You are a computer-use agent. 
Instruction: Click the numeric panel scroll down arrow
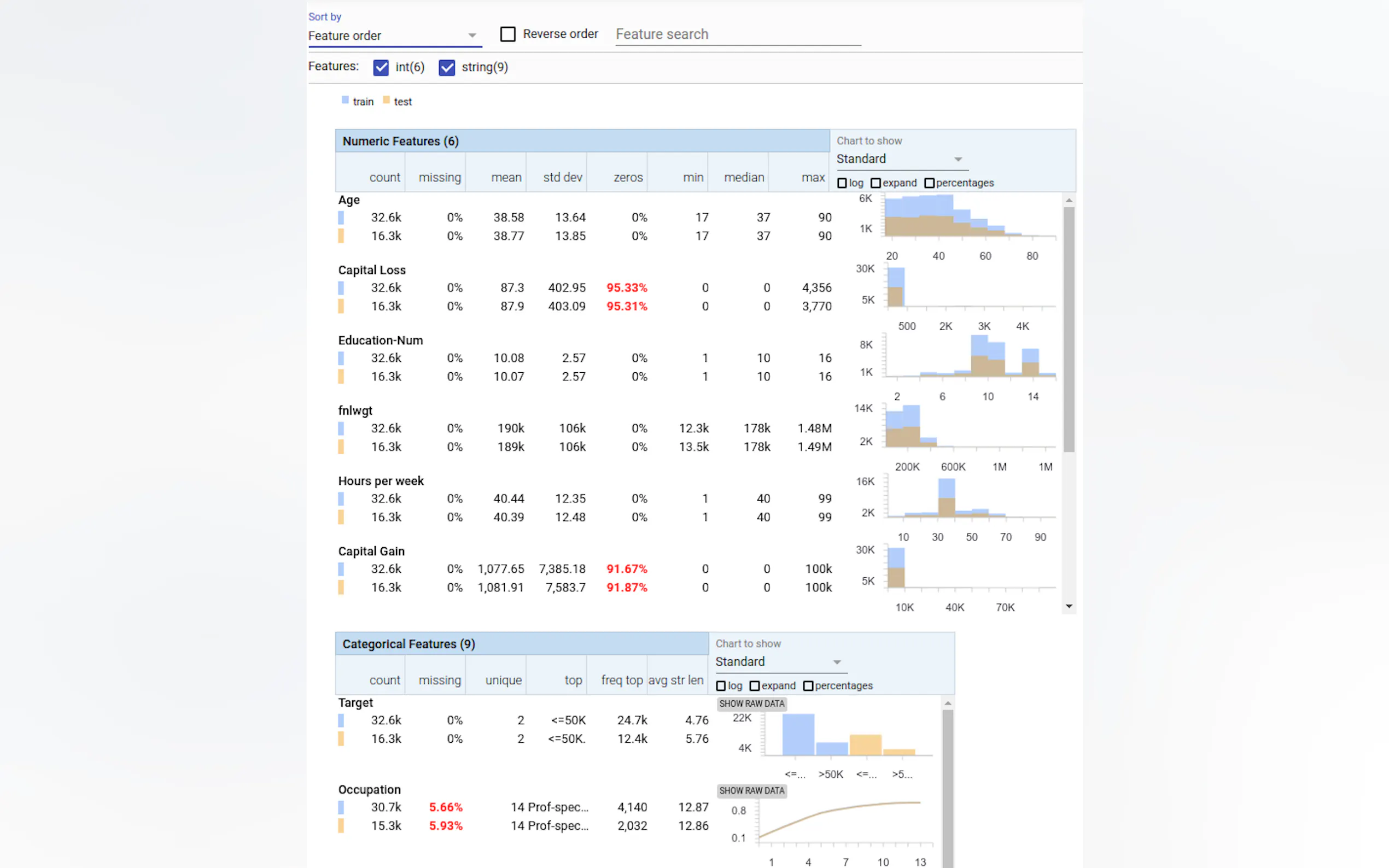pyautogui.click(x=1069, y=606)
